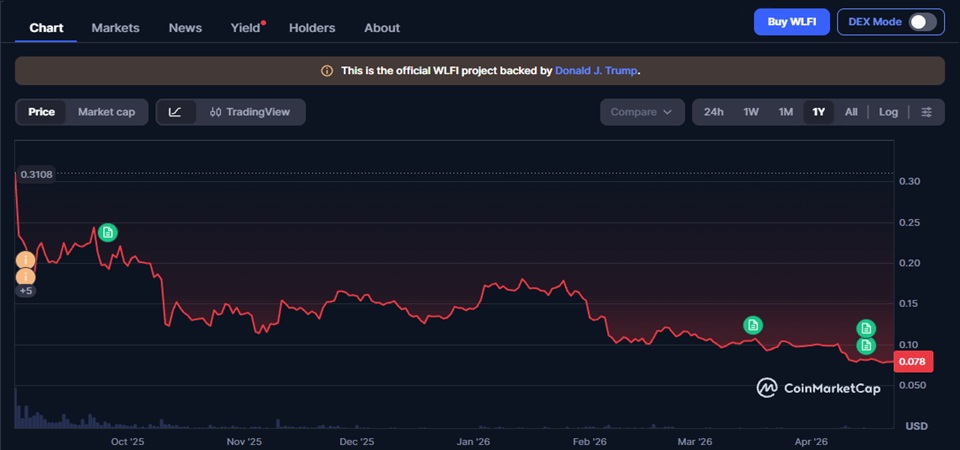Image resolution: width=960 pixels, height=450 pixels.
Task: Open the Yield tab
Action: 246,28
